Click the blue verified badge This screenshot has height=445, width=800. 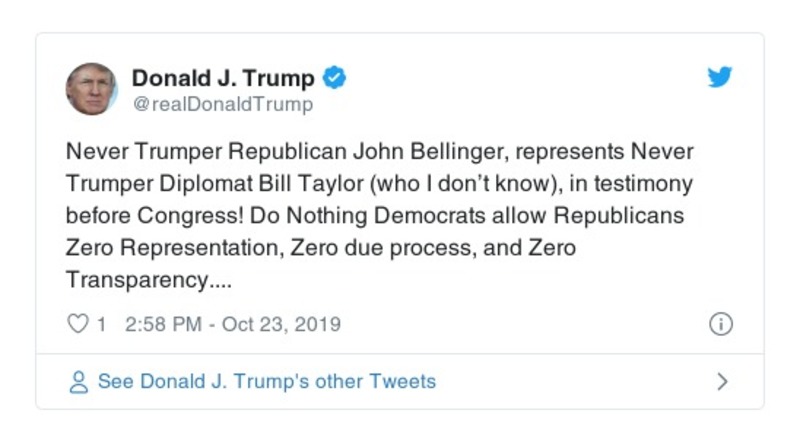coord(335,78)
